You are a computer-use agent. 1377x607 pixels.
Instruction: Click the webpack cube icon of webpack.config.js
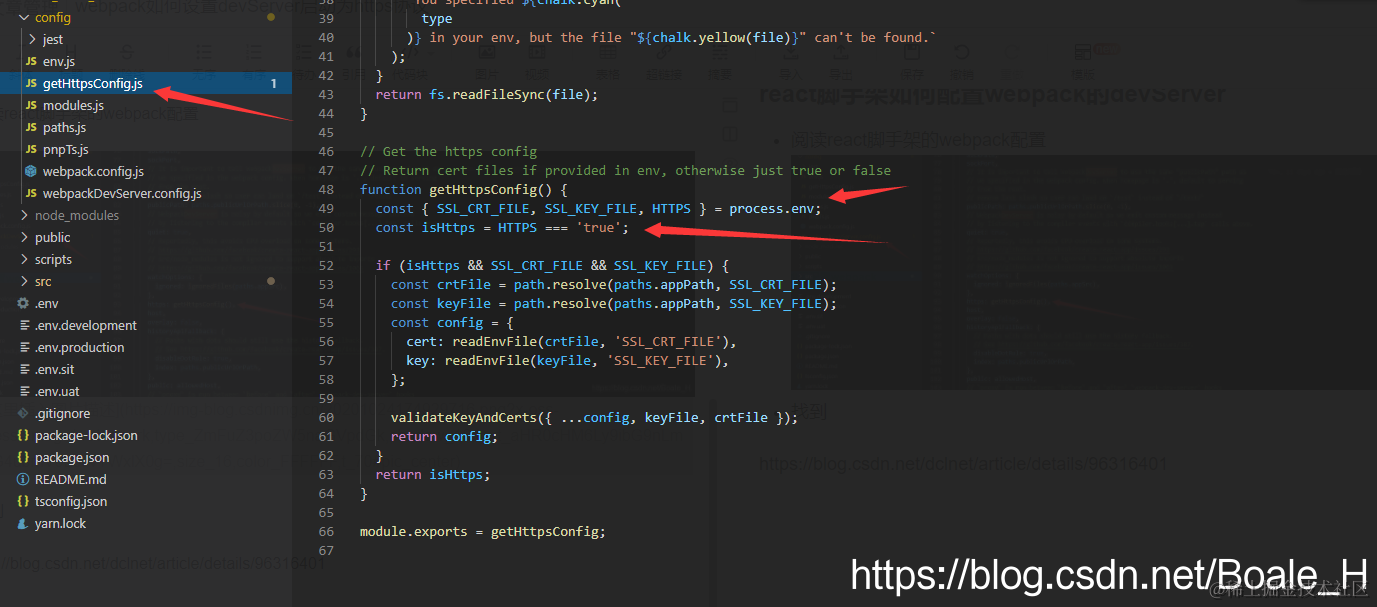tap(31, 171)
